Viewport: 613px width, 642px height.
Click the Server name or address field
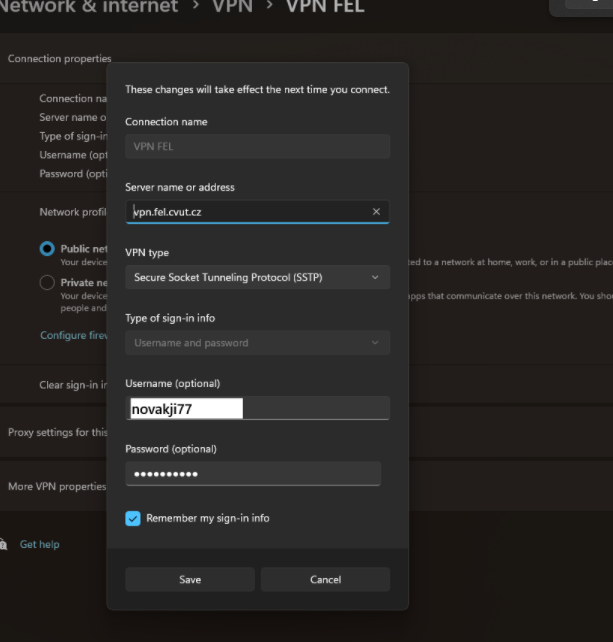(258, 212)
